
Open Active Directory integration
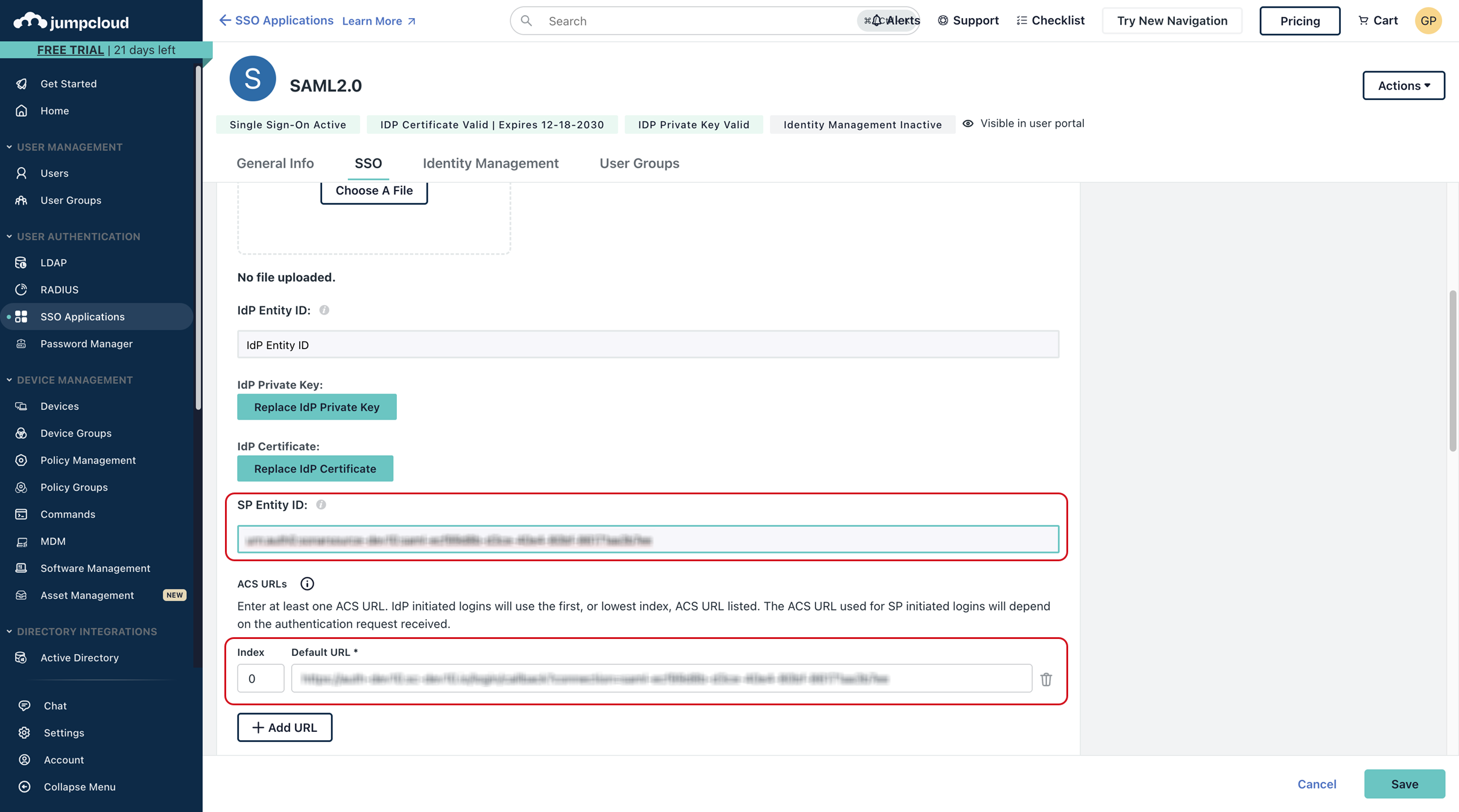(80, 658)
